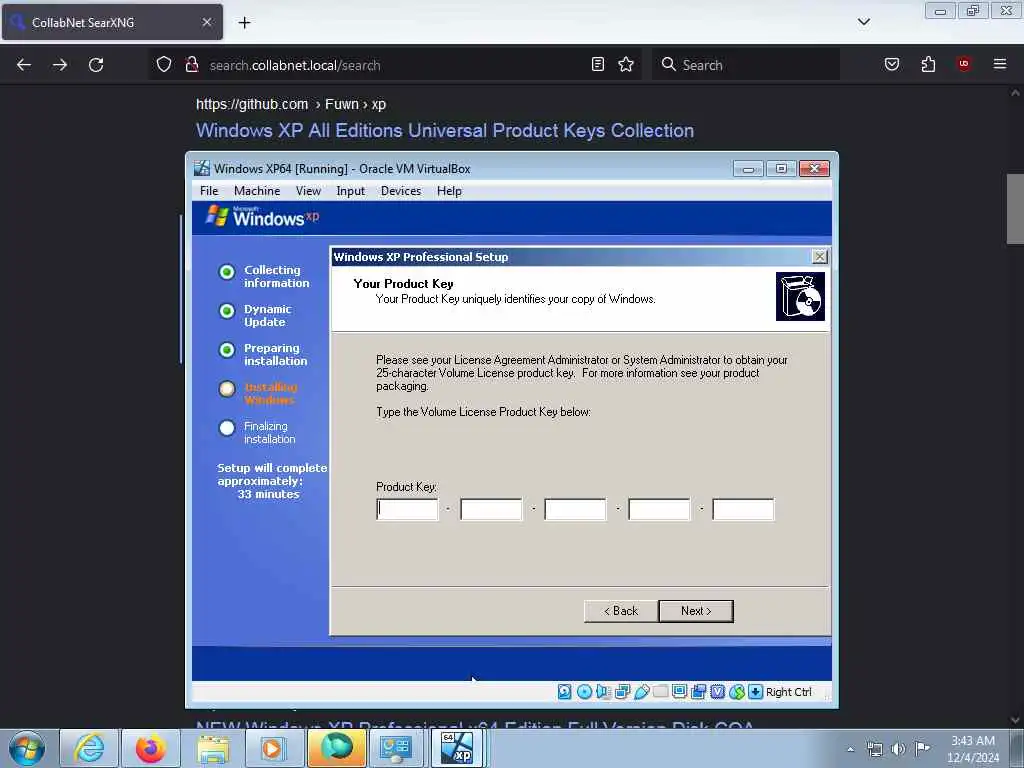Click the Firefox Search box
The width and height of the screenshot is (1024, 768).
(x=746, y=65)
